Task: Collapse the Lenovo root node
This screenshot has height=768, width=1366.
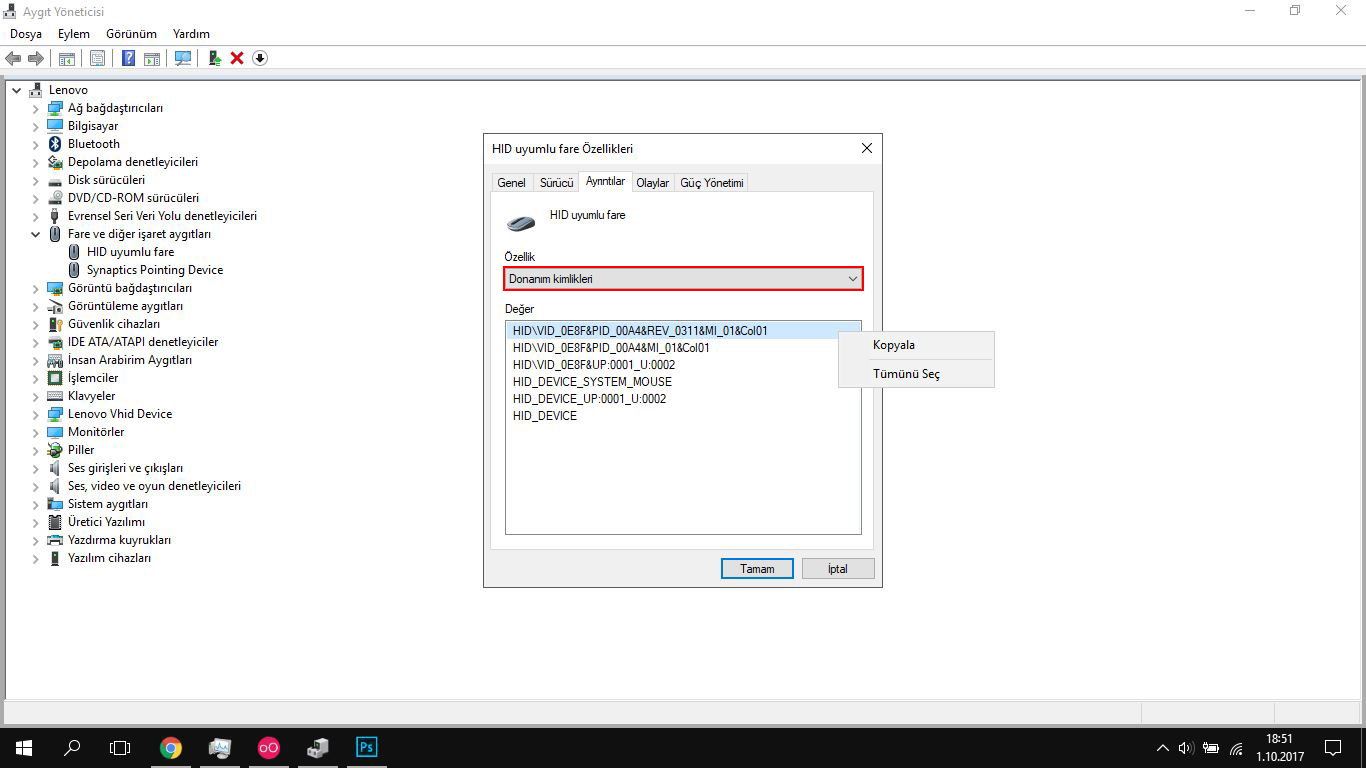Action: coord(17,90)
